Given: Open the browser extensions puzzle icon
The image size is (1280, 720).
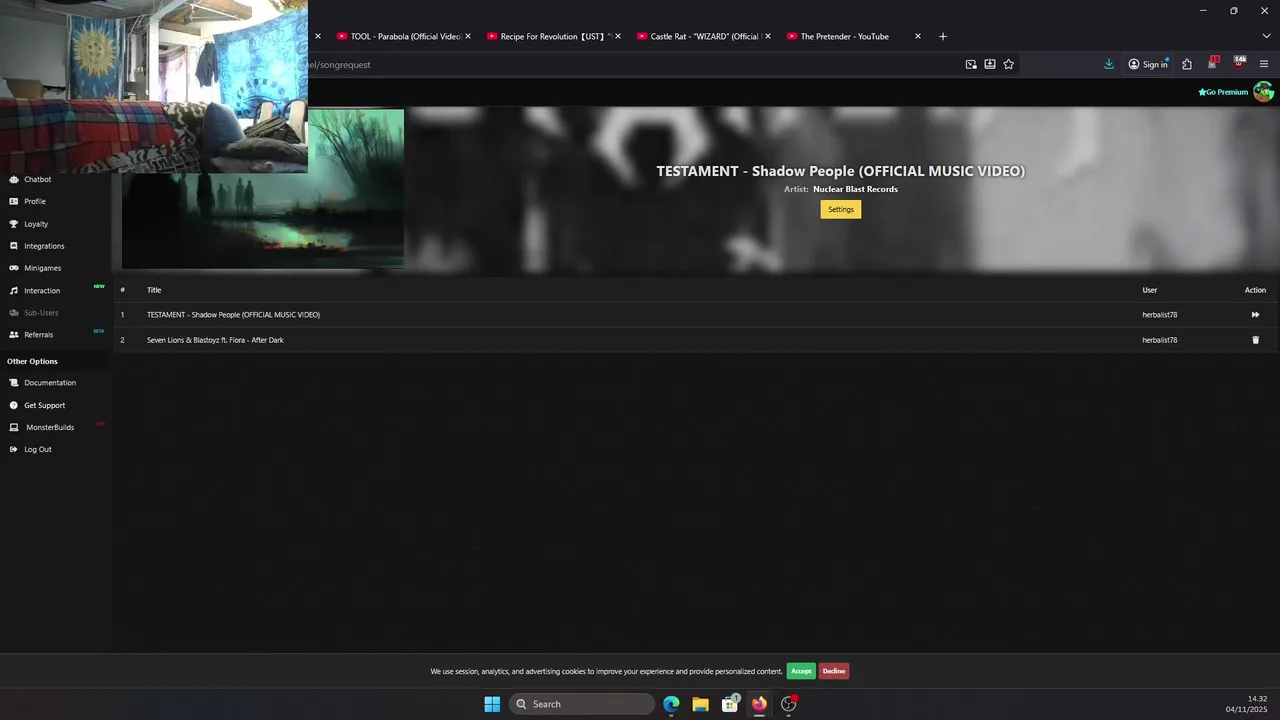Looking at the screenshot, I should 1187,64.
